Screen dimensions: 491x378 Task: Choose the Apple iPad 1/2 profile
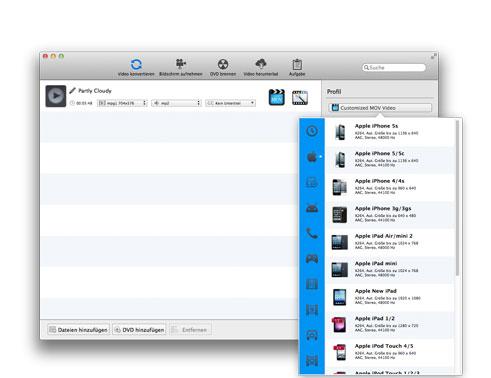click(x=390, y=324)
